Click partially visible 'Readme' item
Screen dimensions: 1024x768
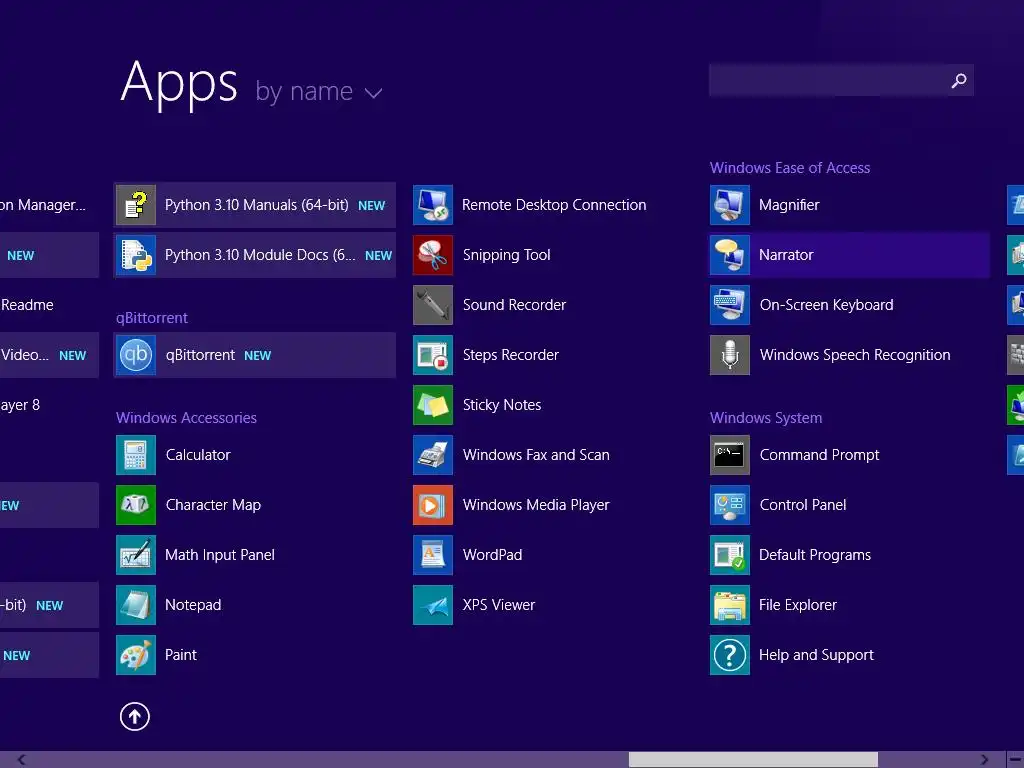(27, 305)
